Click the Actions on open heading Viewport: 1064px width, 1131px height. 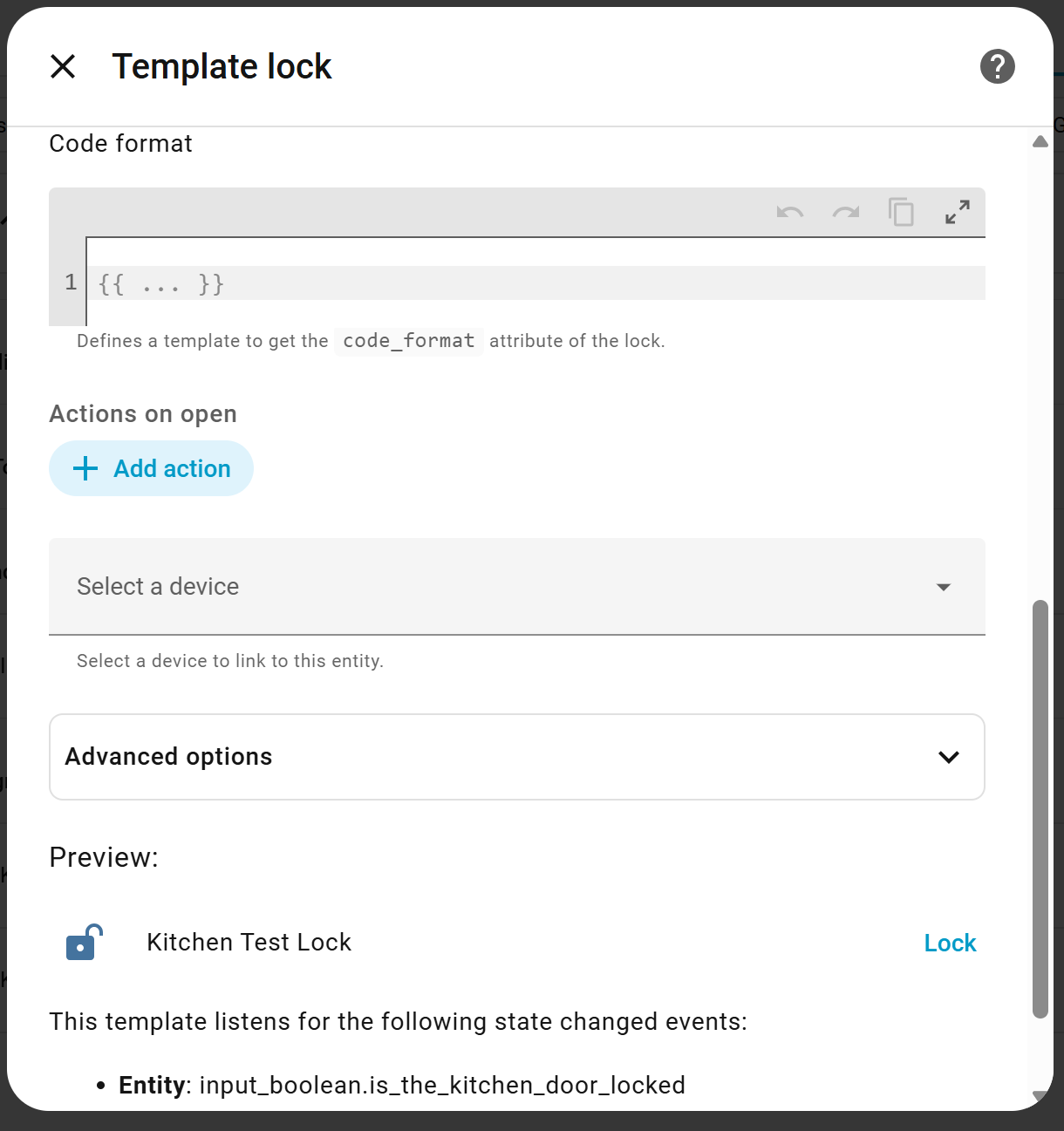[x=143, y=414]
